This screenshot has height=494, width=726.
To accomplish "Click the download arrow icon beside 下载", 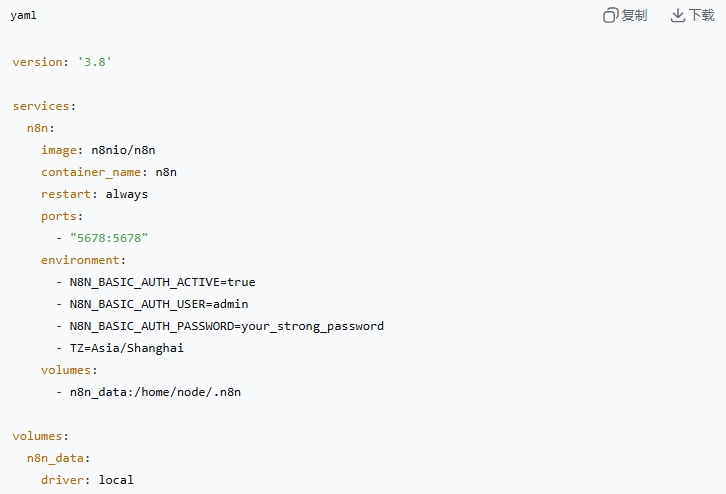I will (x=677, y=15).
